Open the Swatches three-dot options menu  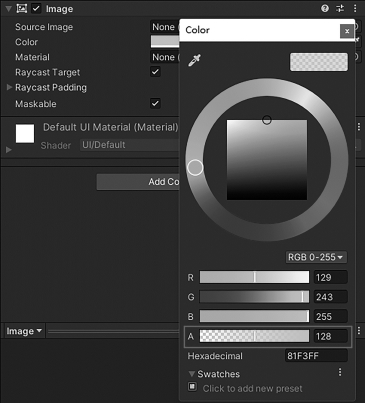point(340,372)
